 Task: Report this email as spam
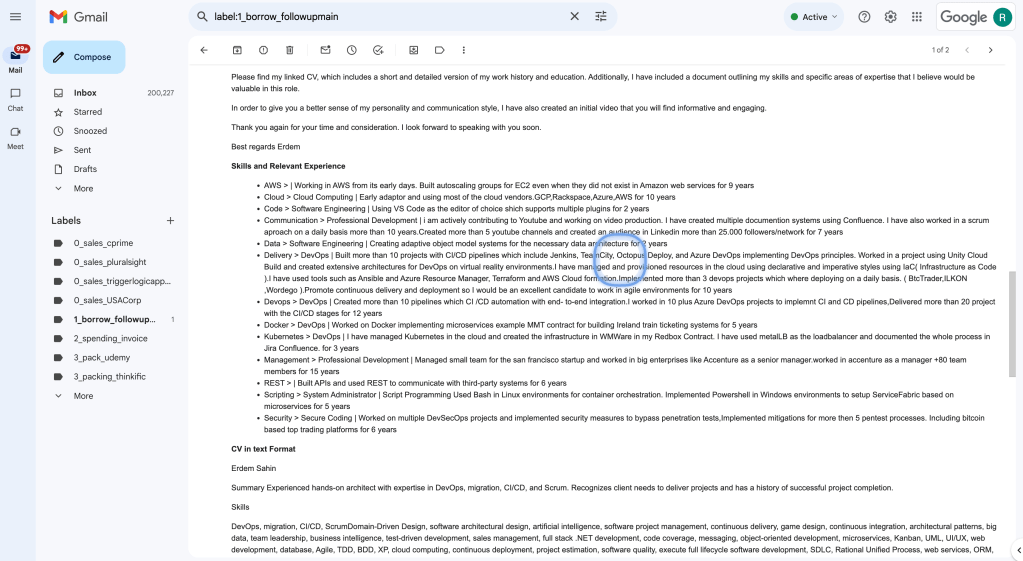[x=263, y=50]
